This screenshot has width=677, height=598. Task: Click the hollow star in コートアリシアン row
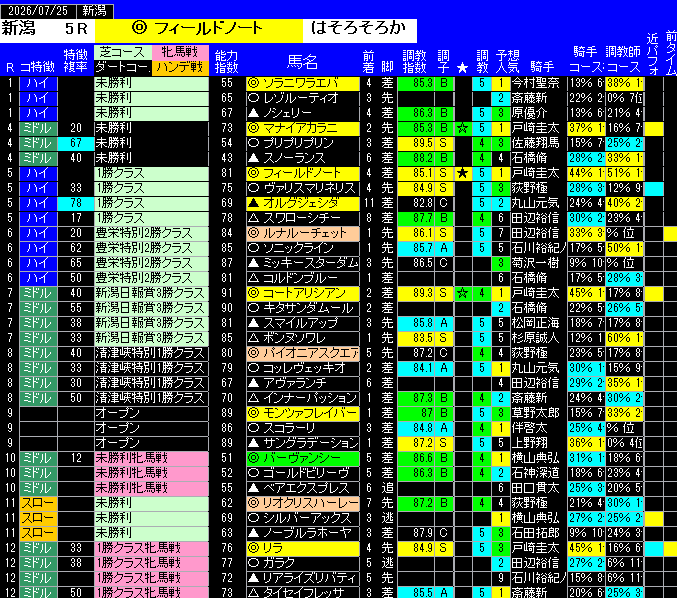(x=462, y=293)
